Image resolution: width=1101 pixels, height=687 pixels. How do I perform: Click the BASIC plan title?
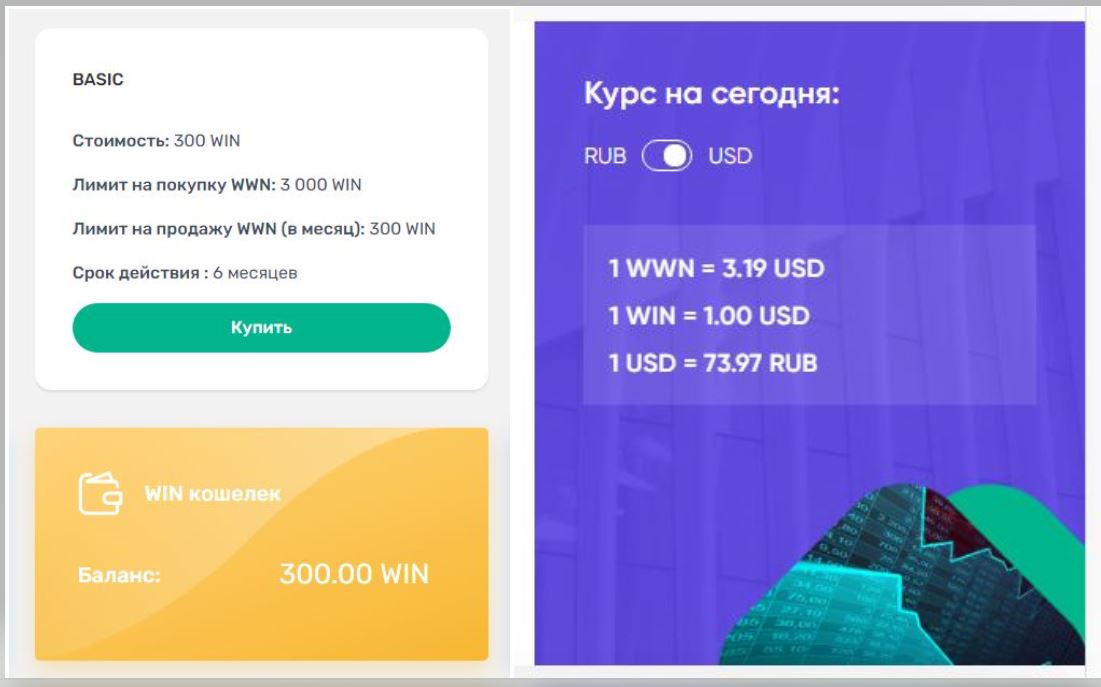tap(97, 80)
